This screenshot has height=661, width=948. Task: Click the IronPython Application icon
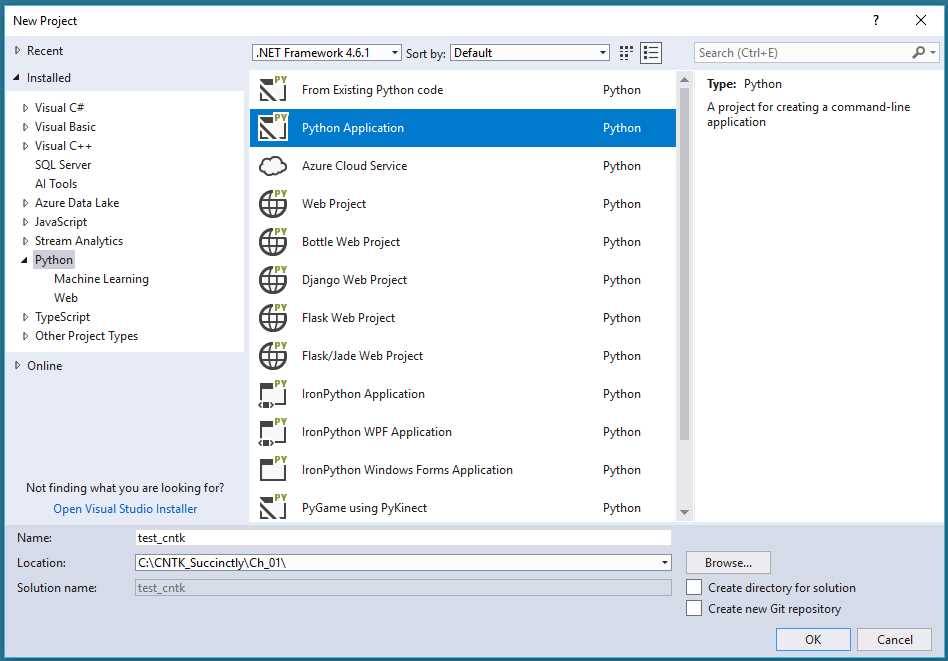pyautogui.click(x=274, y=394)
